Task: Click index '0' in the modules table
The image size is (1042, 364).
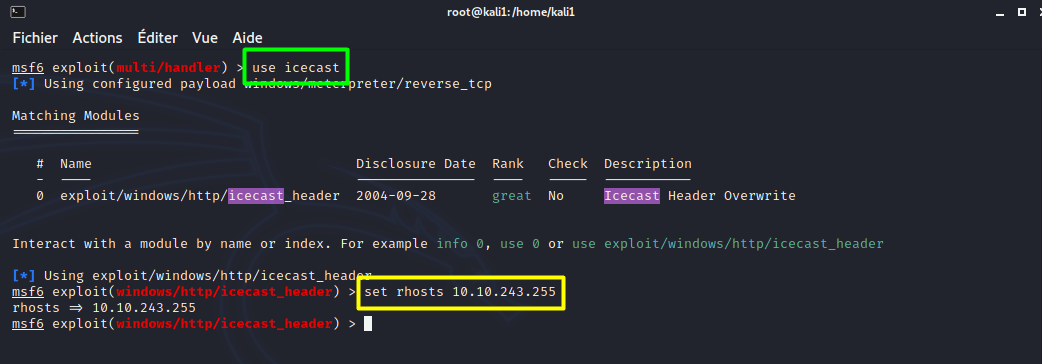Action: [40, 196]
